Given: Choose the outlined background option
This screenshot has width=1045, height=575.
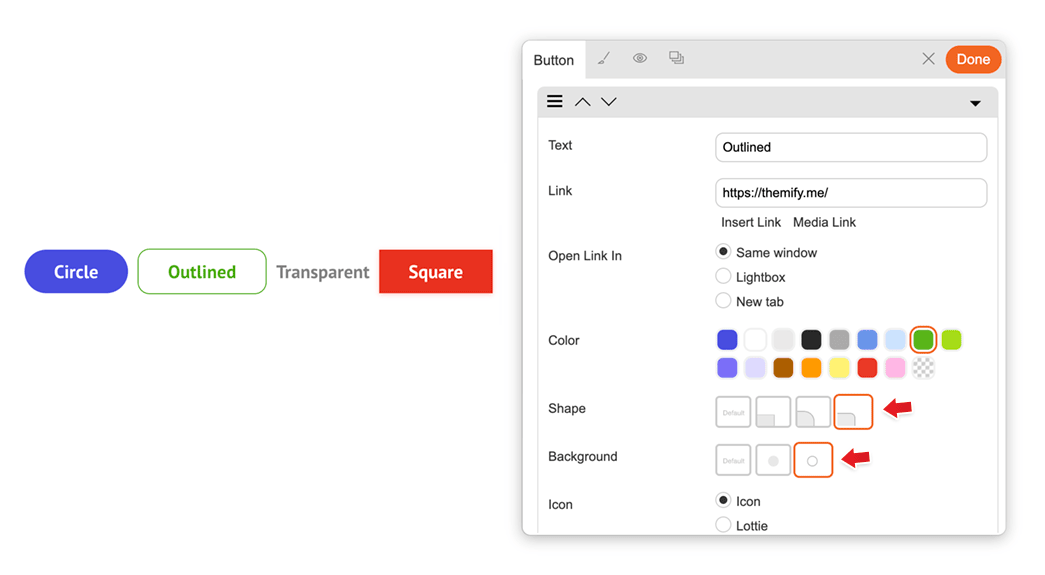Looking at the screenshot, I should tap(813, 460).
